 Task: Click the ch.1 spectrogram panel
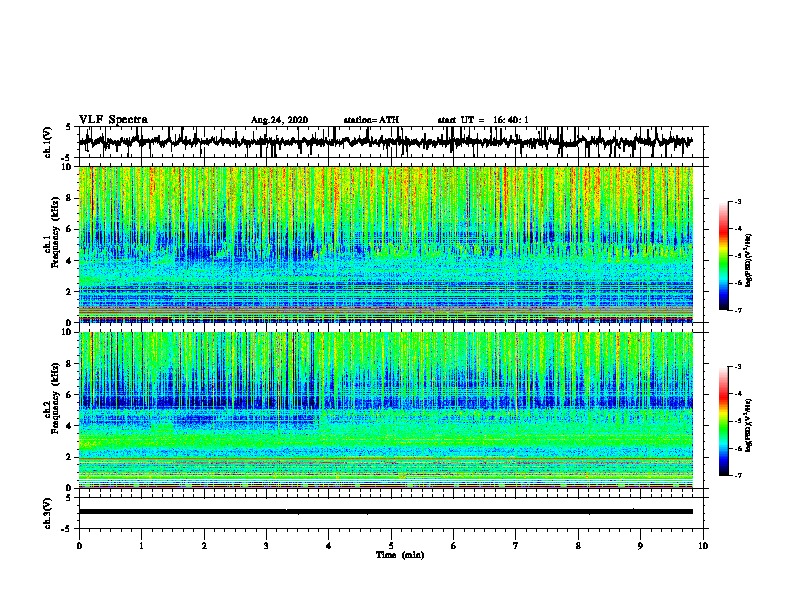(x=386, y=244)
